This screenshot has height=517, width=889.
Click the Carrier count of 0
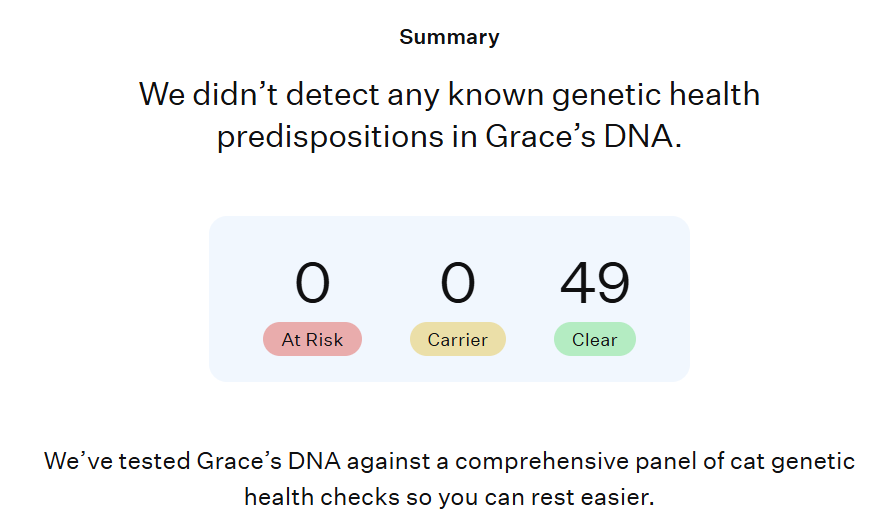(x=457, y=283)
